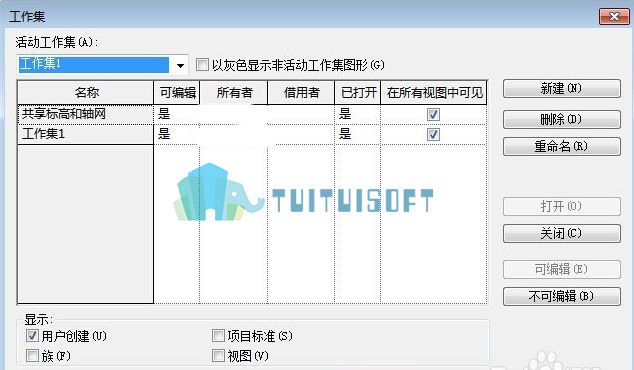Click the 在所有视图中可见 column header
Viewport: 634px width, 370px height.
(x=434, y=93)
